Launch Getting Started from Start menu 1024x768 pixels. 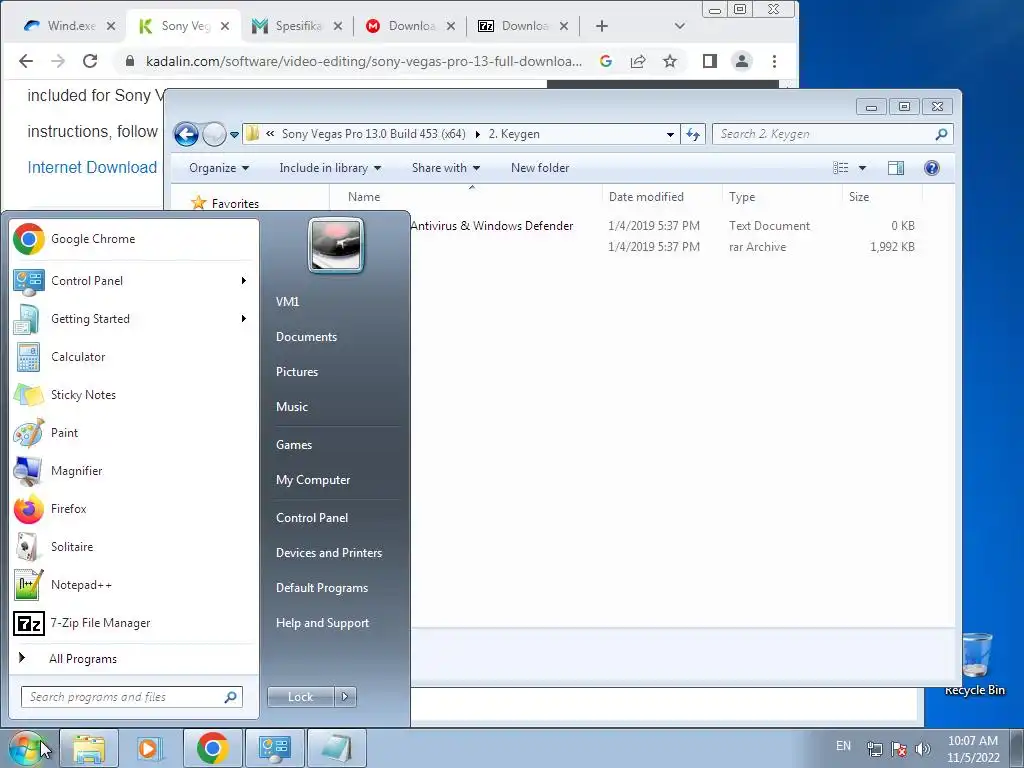pyautogui.click(x=134, y=319)
